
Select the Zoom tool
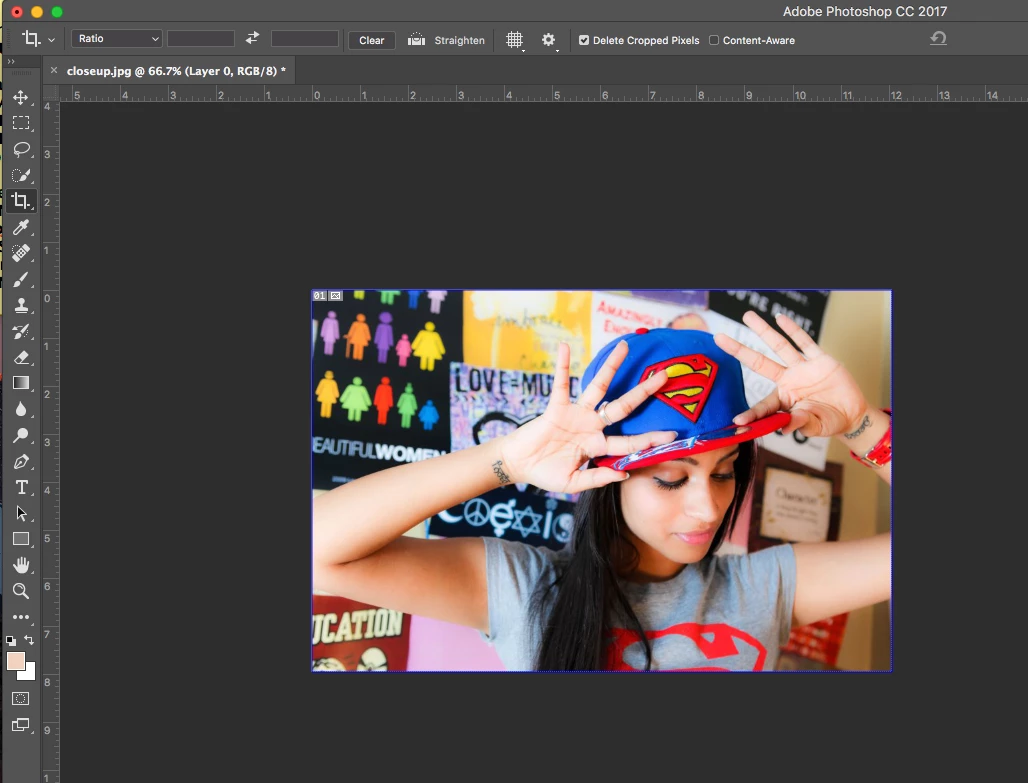pyautogui.click(x=20, y=592)
